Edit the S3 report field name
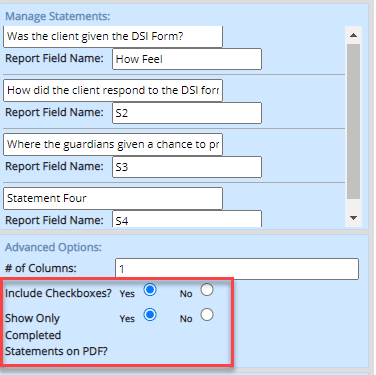This screenshot has width=376, height=375. pyautogui.click(x=187, y=167)
